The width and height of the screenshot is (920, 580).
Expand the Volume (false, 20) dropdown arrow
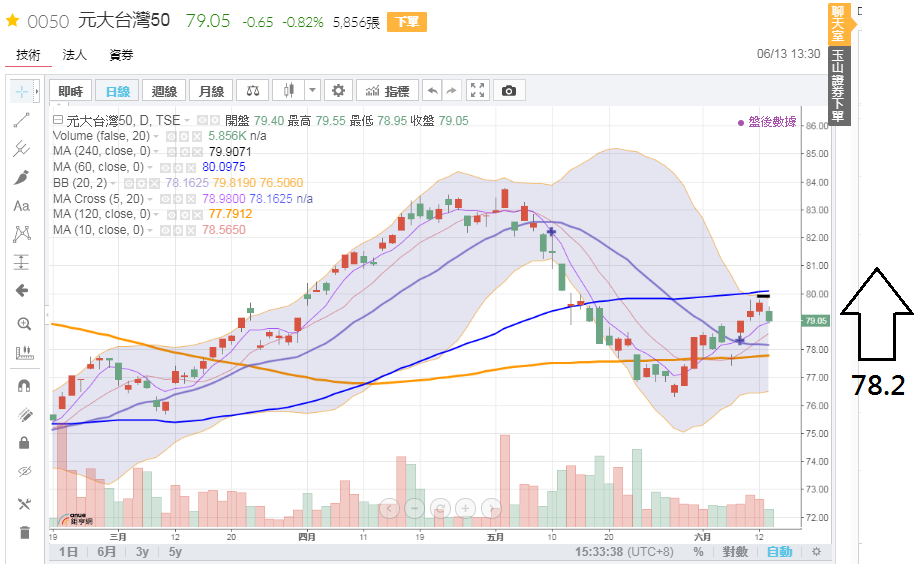point(156,136)
